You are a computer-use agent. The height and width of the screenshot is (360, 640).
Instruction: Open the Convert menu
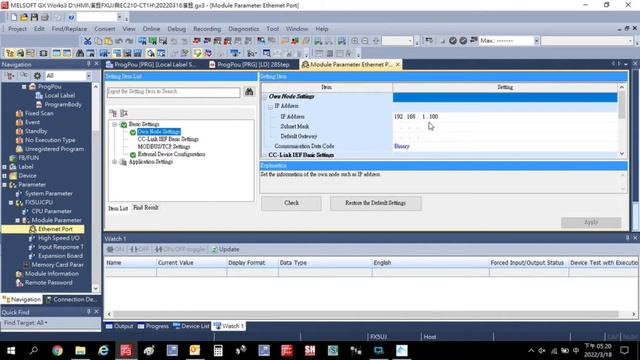(x=104, y=29)
